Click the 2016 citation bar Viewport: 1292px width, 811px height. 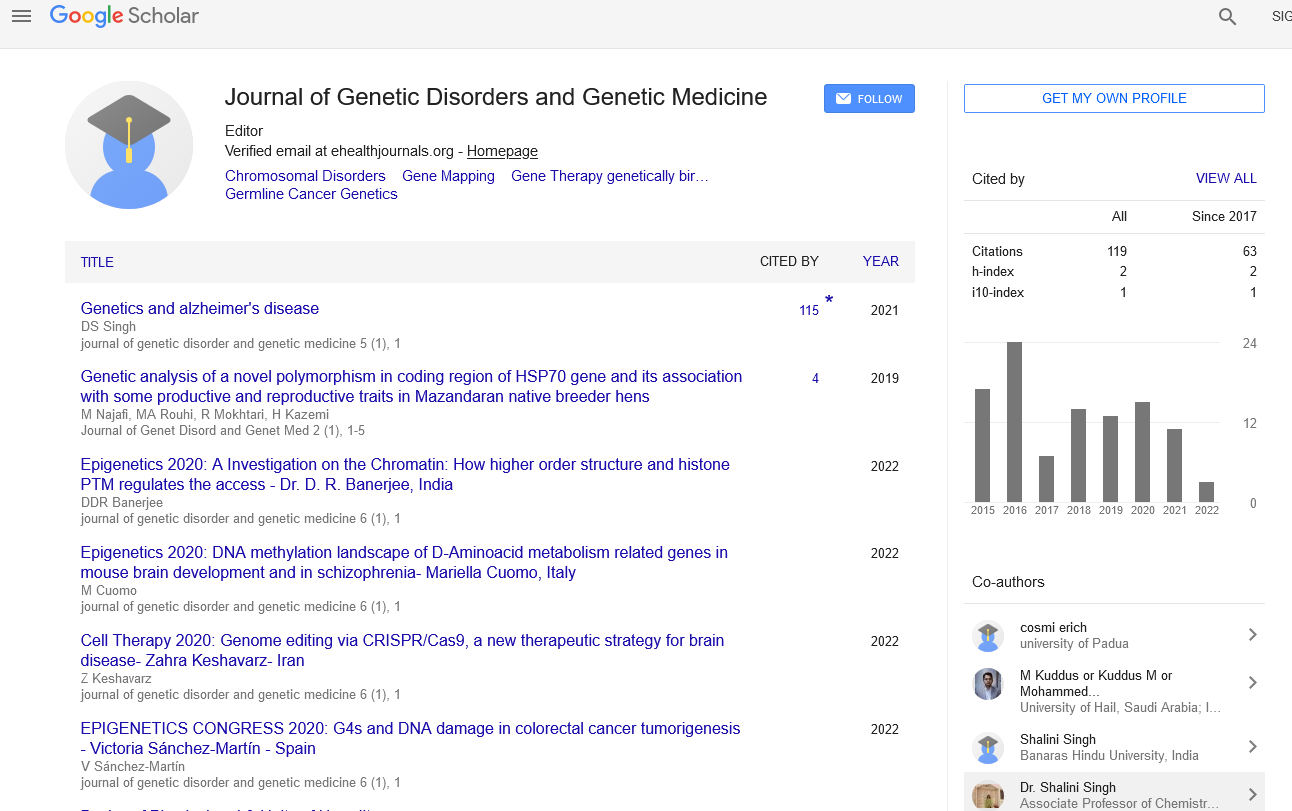point(1014,422)
